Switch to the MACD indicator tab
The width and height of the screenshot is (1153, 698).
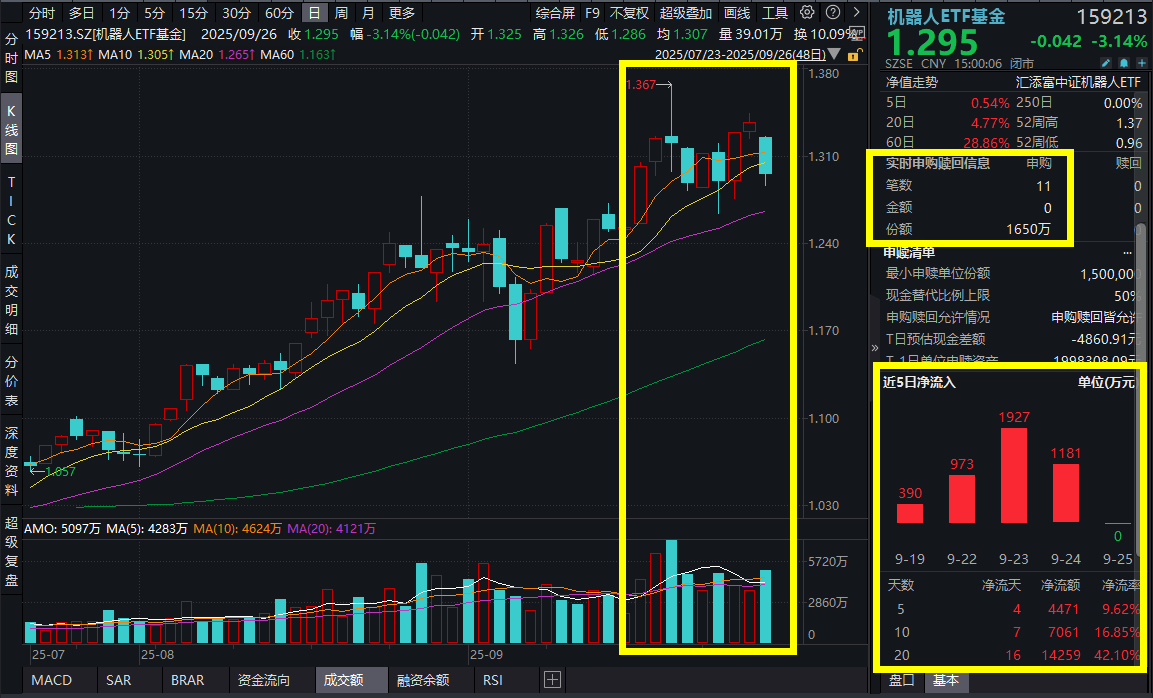51,680
